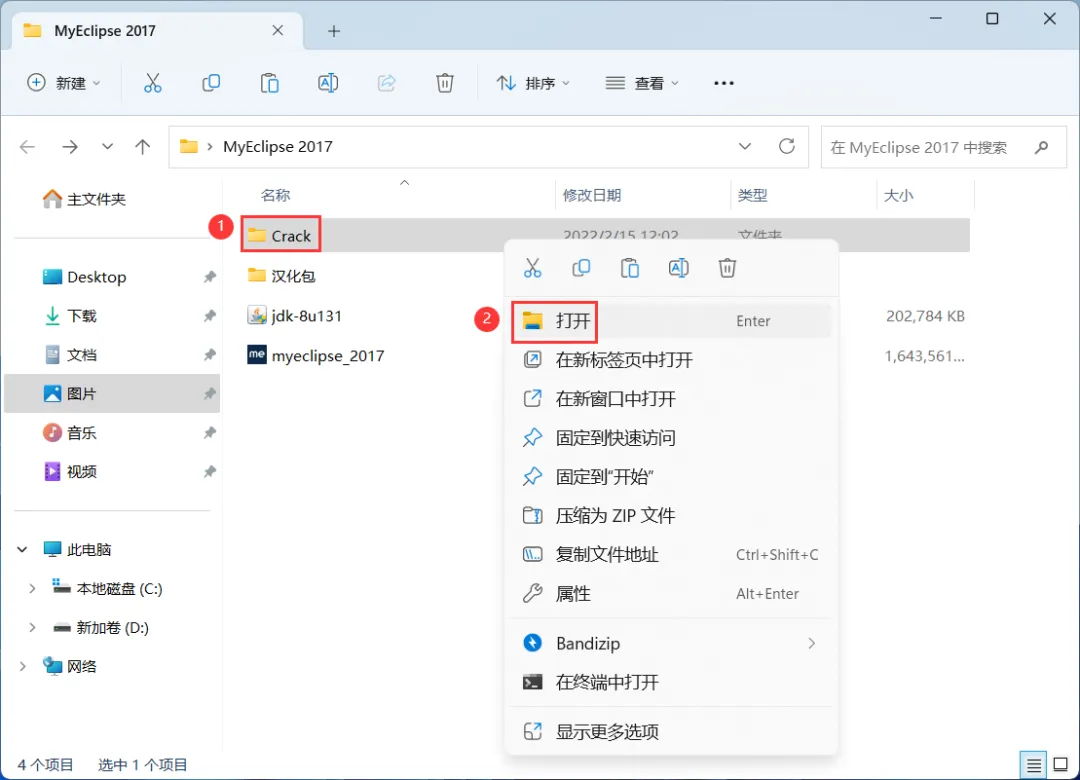Add a new tab with the plus button

tap(334, 31)
